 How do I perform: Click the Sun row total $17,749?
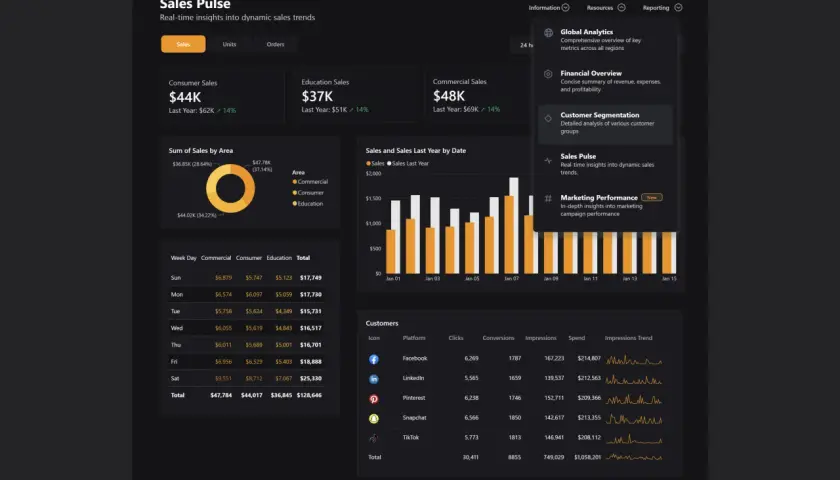311,278
